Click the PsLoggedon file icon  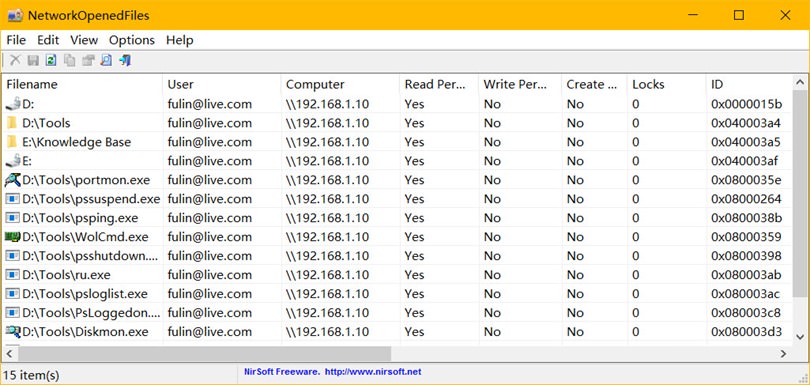13,313
